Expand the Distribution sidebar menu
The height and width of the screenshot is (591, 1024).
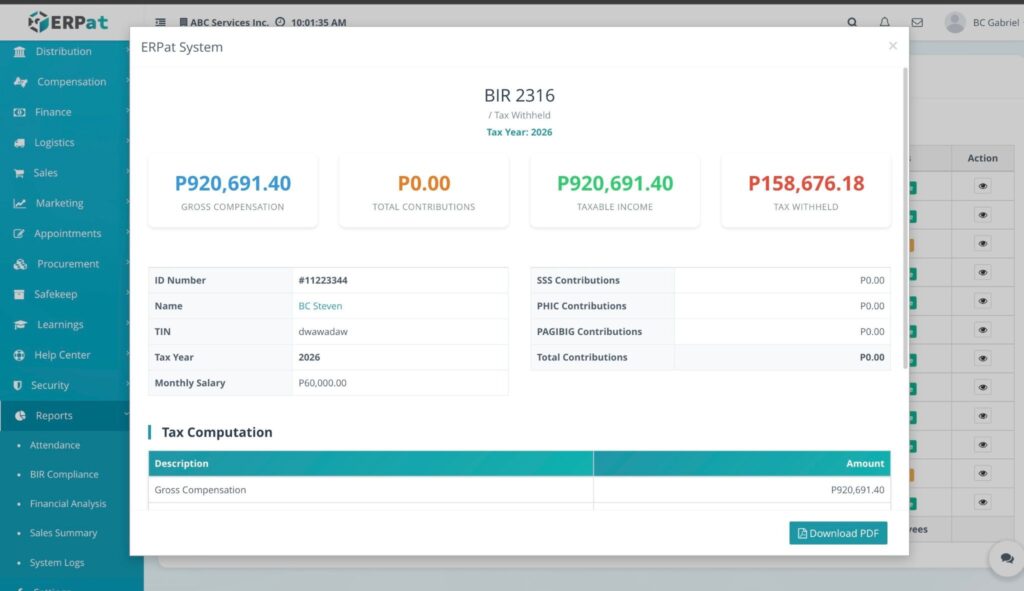coord(64,52)
